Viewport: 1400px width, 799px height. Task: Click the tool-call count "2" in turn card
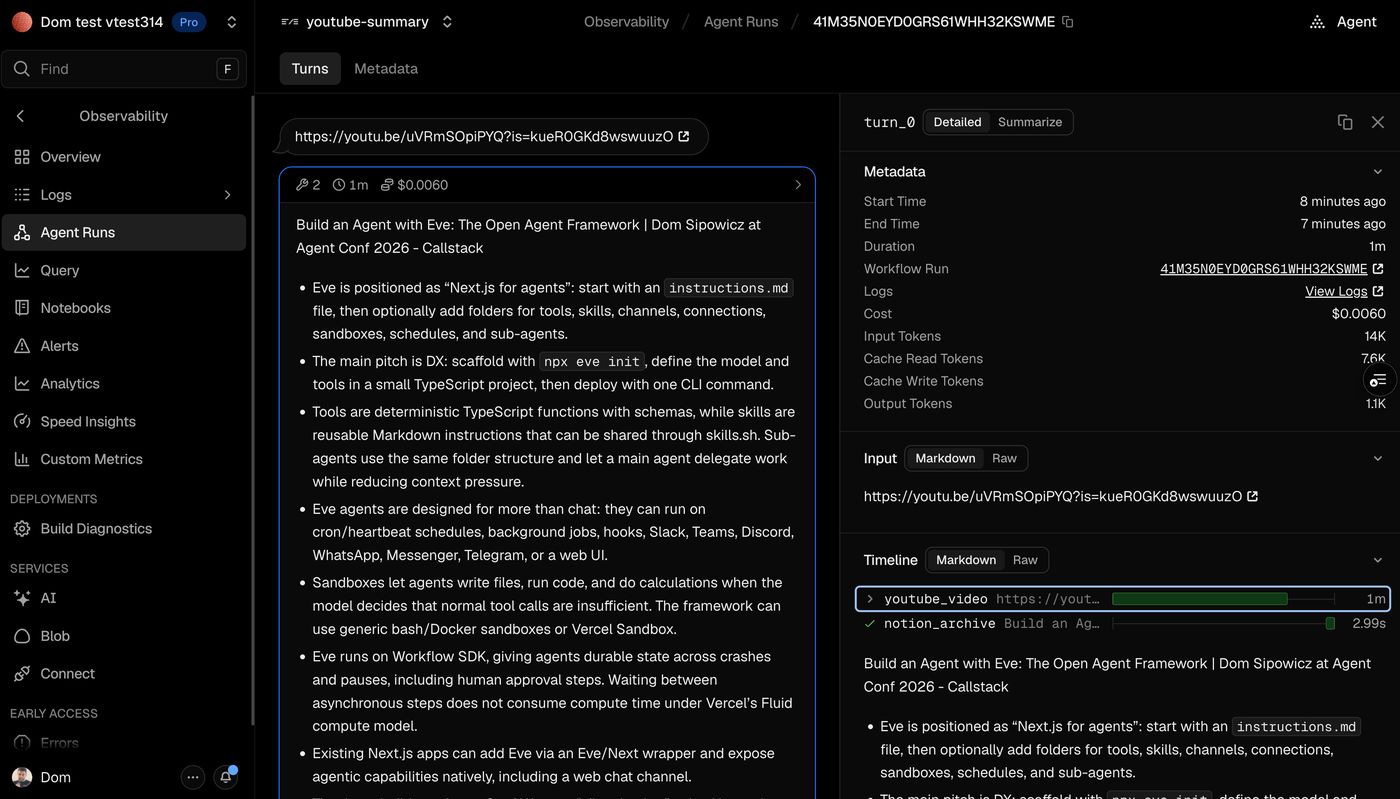tap(316, 185)
